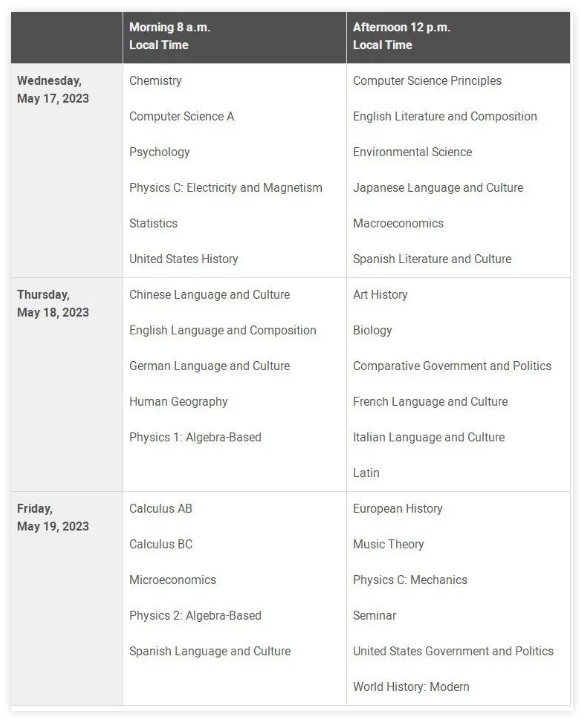
Task: Select the Latin exam entry
Action: [x=366, y=473]
